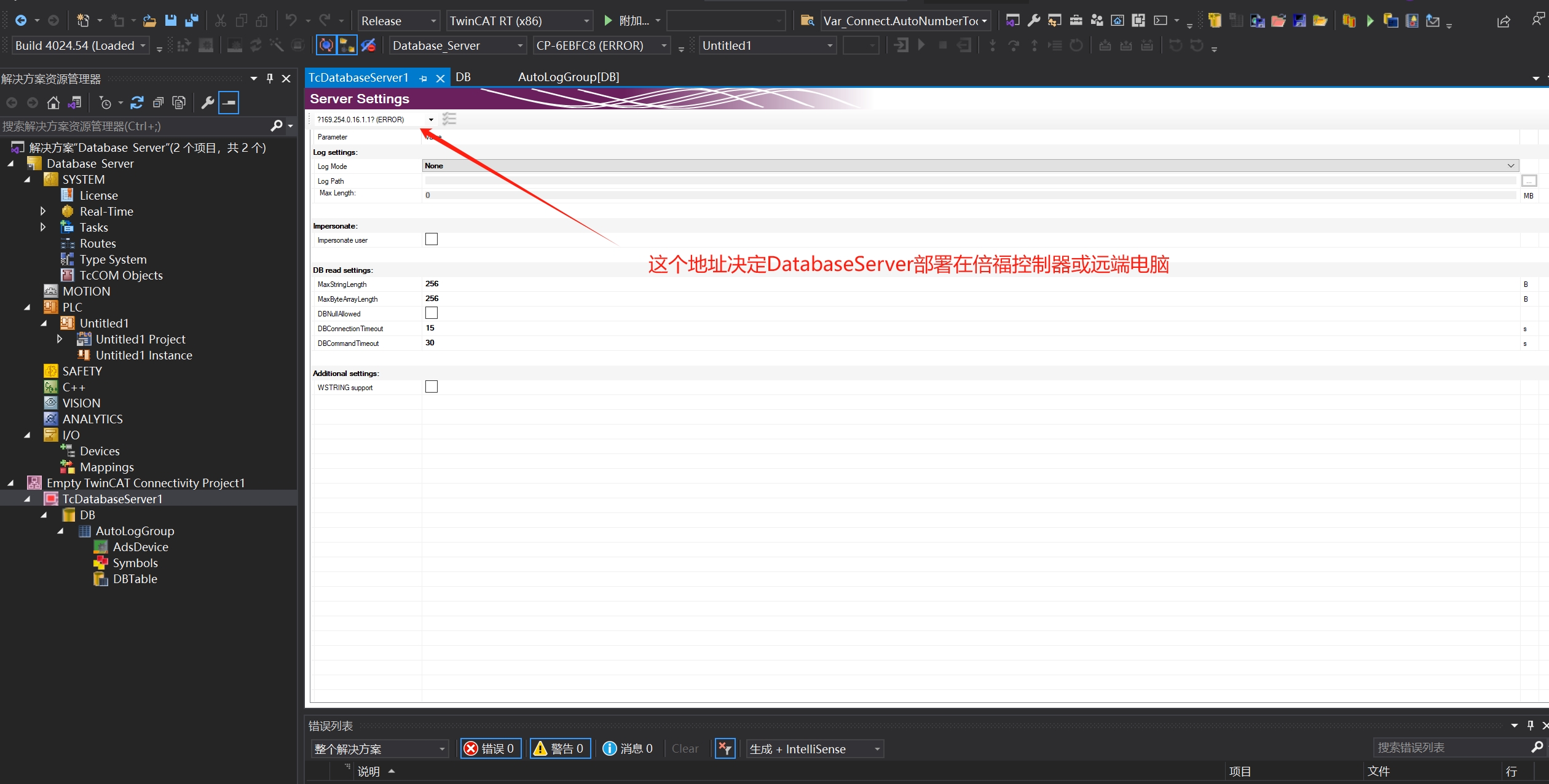Viewport: 1549px width, 784px height.
Task: Toggle the DBNullAllowed checkbox
Action: tap(432, 313)
